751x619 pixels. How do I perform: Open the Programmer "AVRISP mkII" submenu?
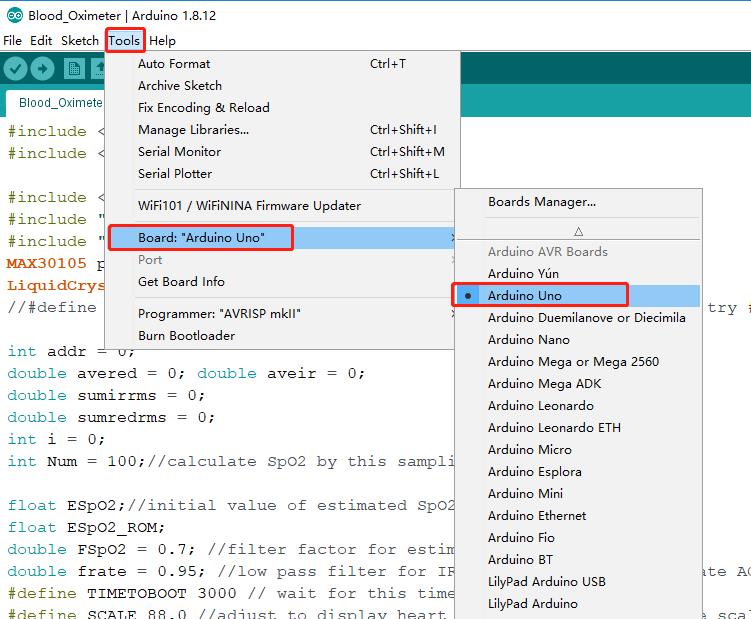coord(219,313)
